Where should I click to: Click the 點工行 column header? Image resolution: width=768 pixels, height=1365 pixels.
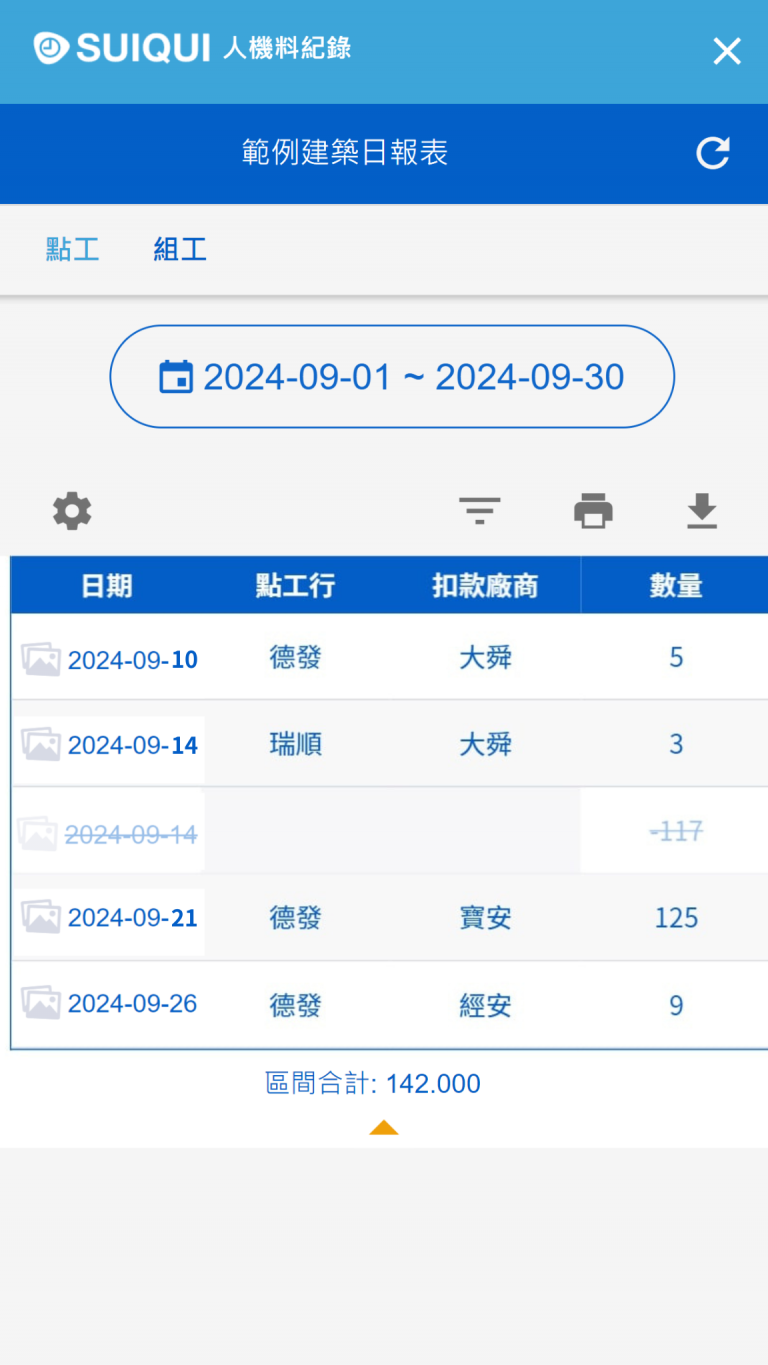[x=295, y=586]
